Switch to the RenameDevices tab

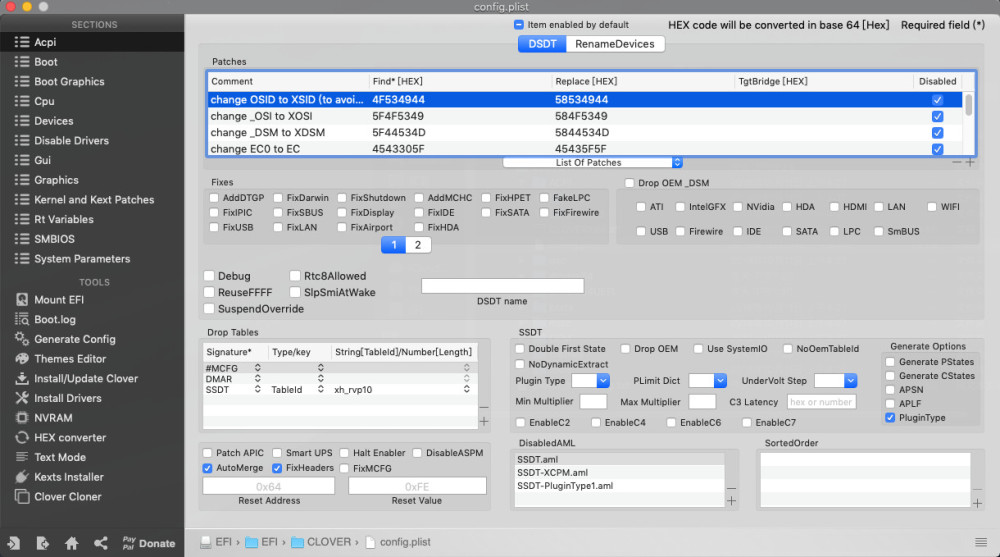tap(614, 44)
